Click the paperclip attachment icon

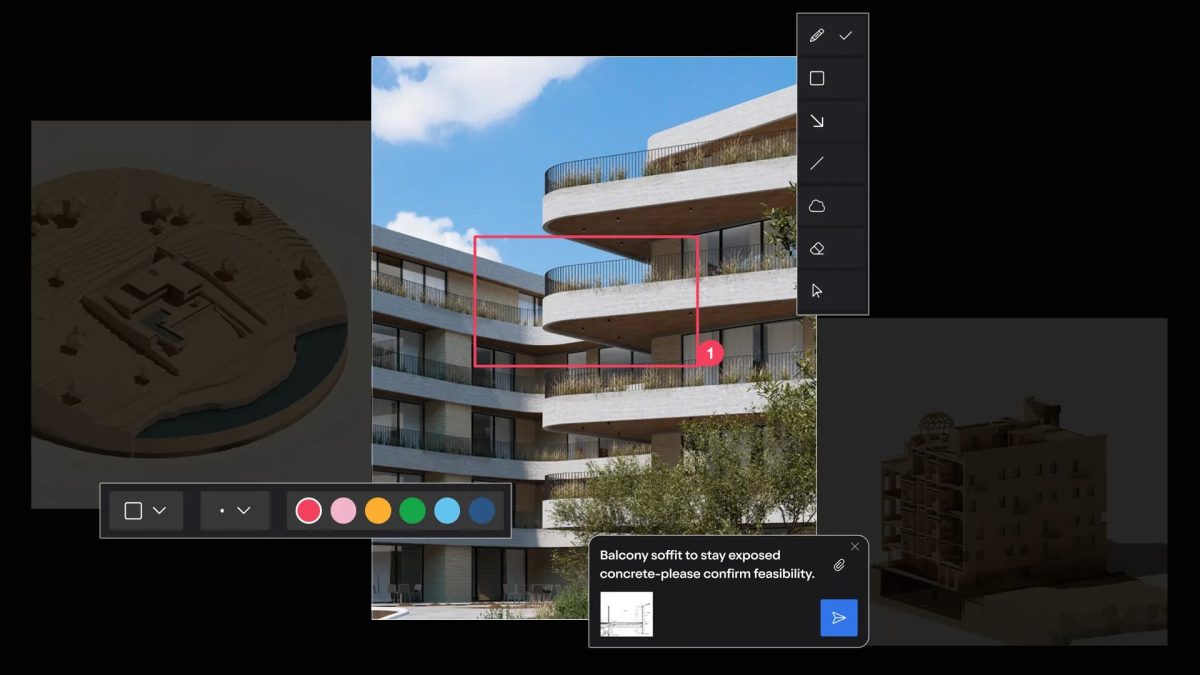pyautogui.click(x=839, y=565)
